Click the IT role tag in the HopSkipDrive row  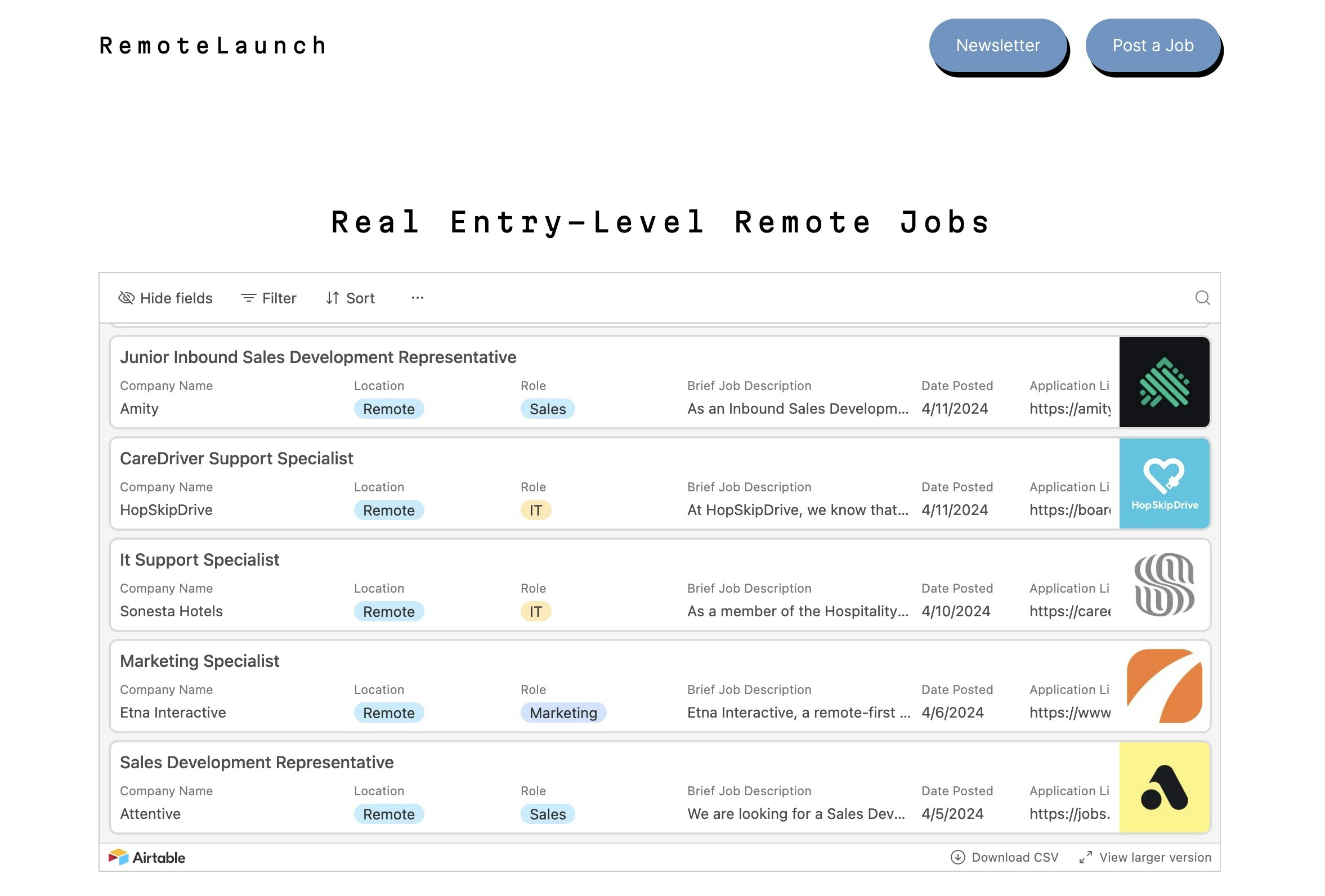tap(535, 510)
